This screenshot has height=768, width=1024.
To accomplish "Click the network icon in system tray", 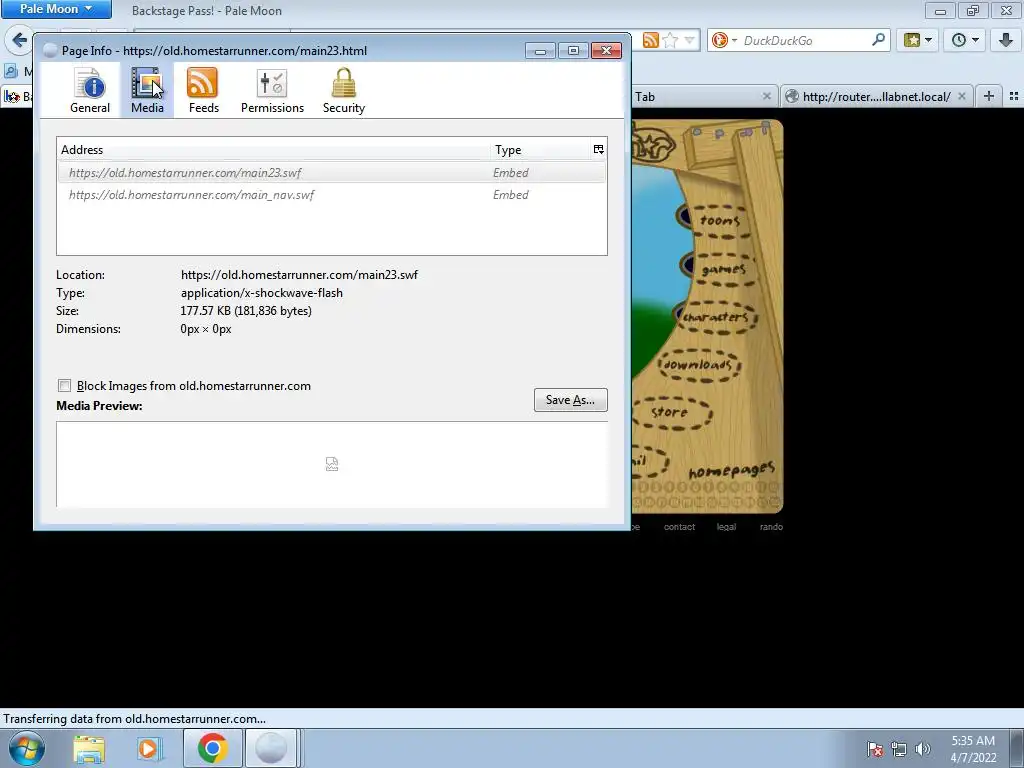I will point(899,749).
